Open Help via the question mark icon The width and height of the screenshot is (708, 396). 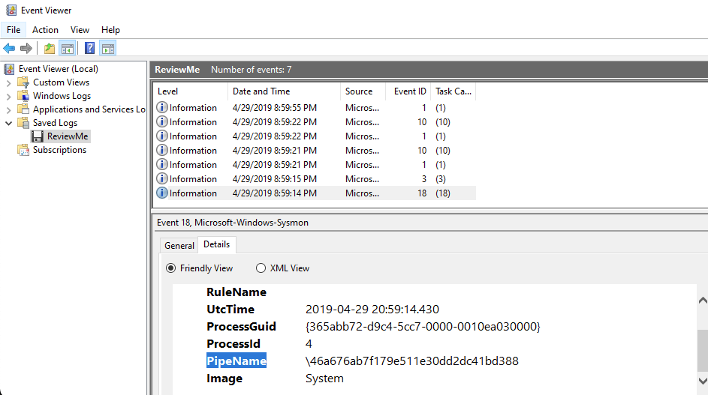click(x=90, y=48)
